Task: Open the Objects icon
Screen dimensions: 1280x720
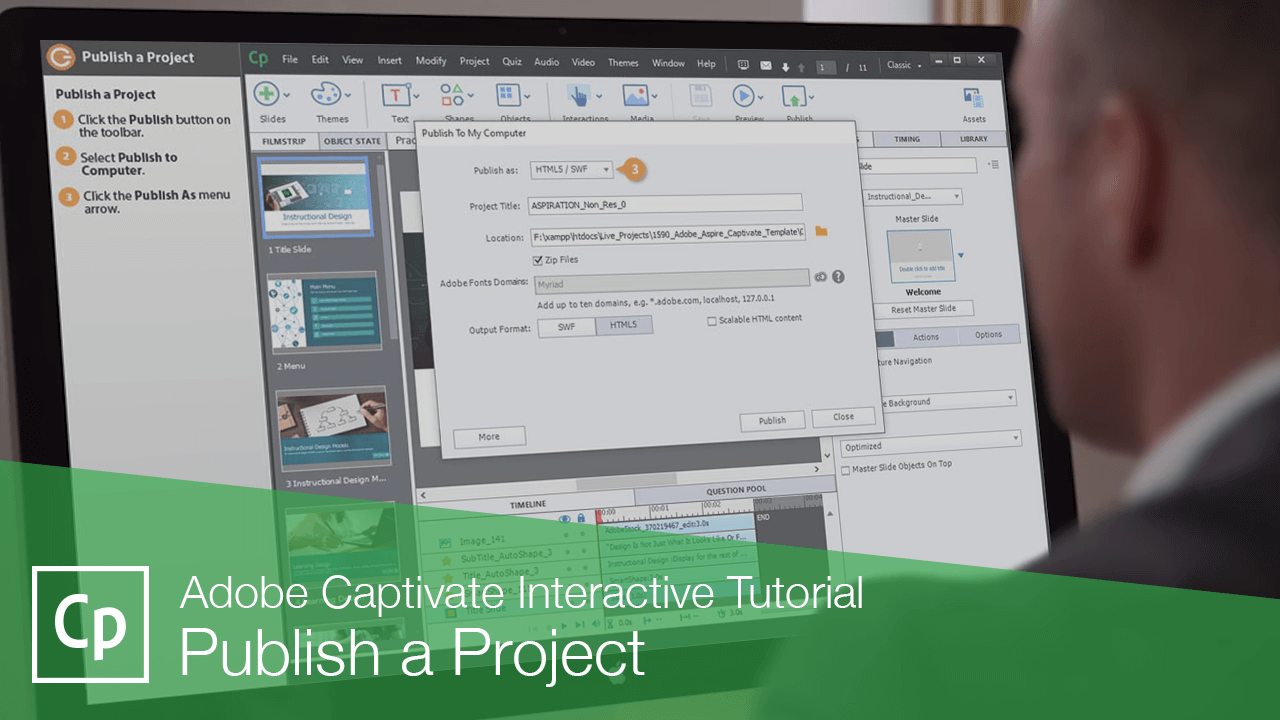Action: 508,95
